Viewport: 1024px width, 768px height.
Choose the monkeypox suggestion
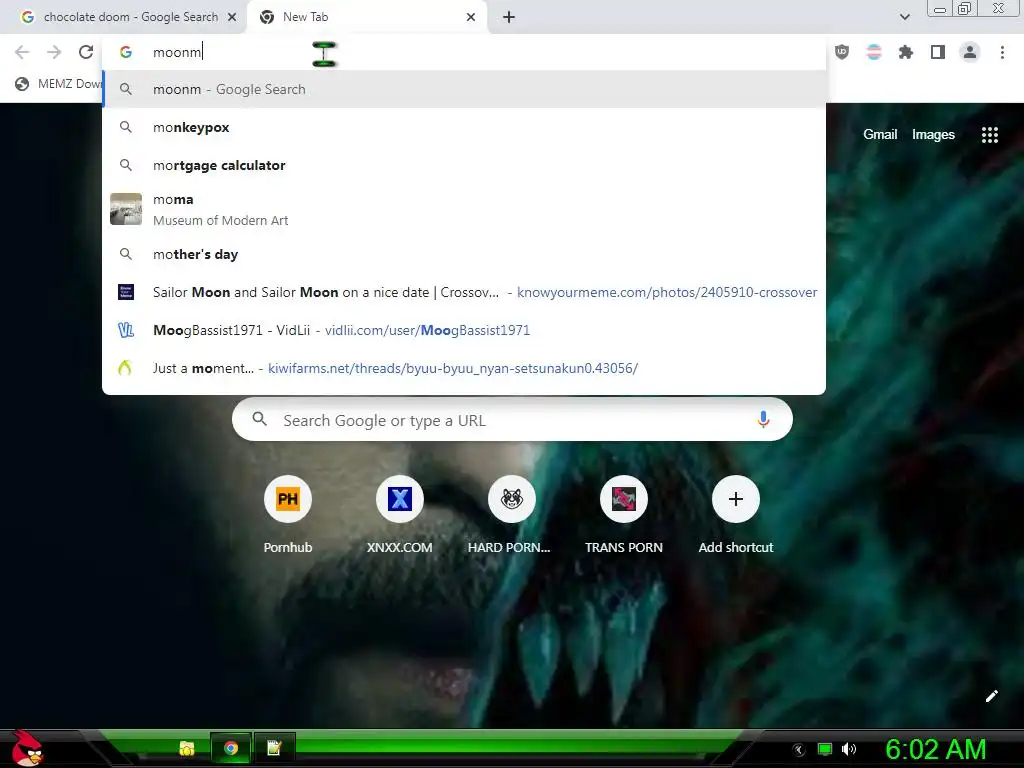(464, 127)
